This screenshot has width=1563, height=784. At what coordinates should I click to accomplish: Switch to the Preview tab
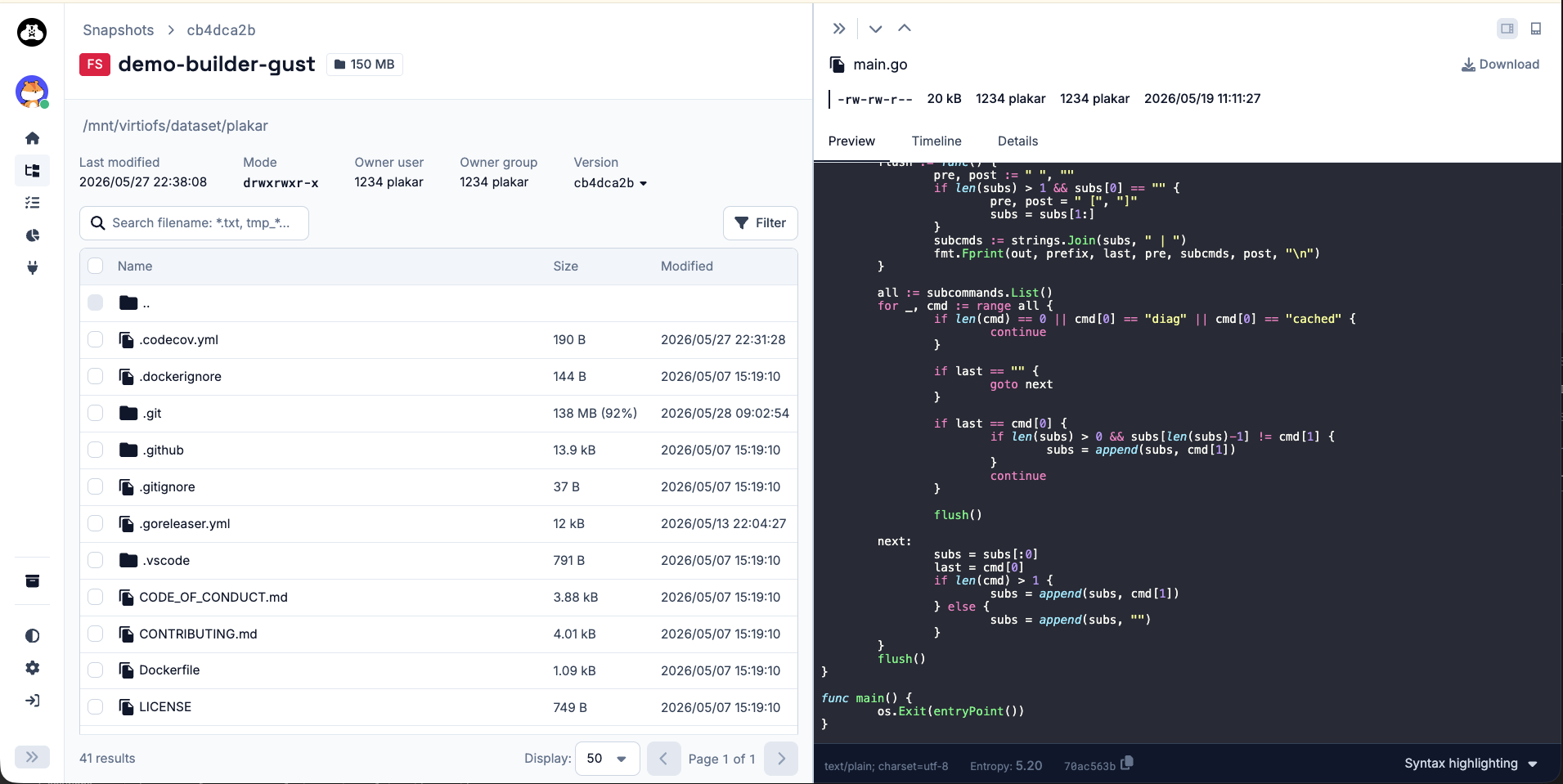(x=851, y=141)
